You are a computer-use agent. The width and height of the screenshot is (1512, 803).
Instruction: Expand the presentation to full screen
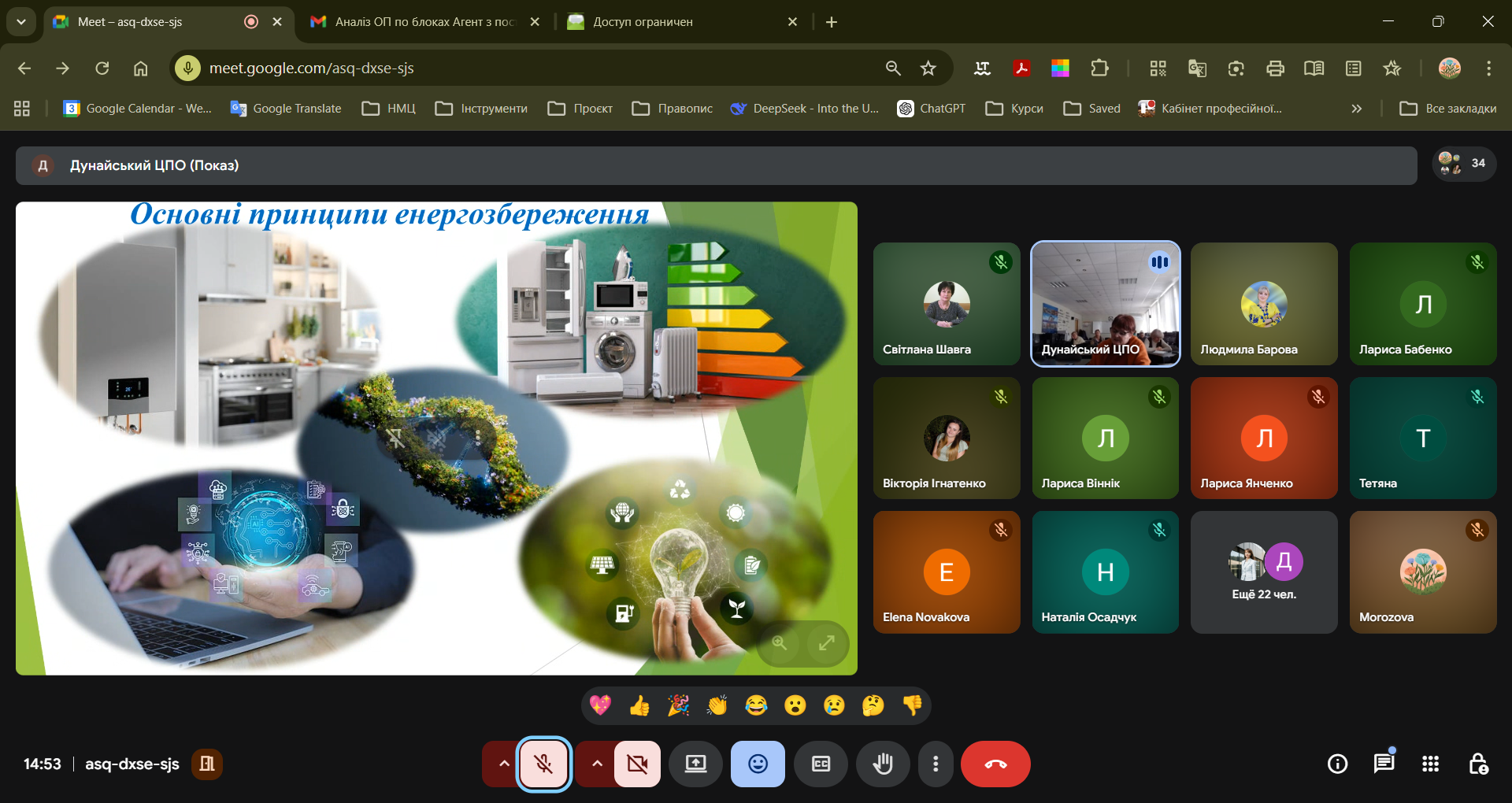(826, 643)
